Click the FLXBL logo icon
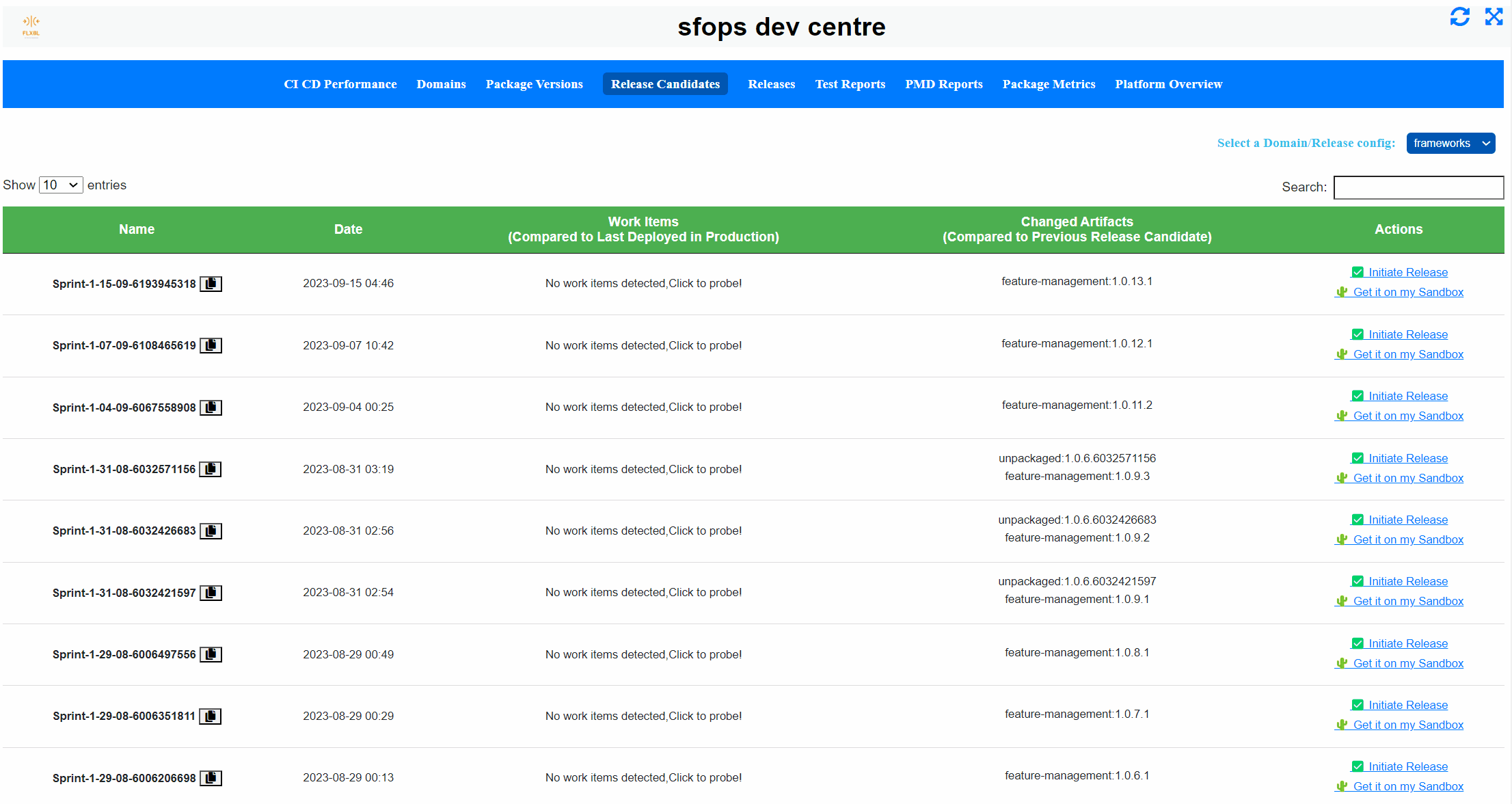This screenshot has height=804, width=1512. pos(31,26)
